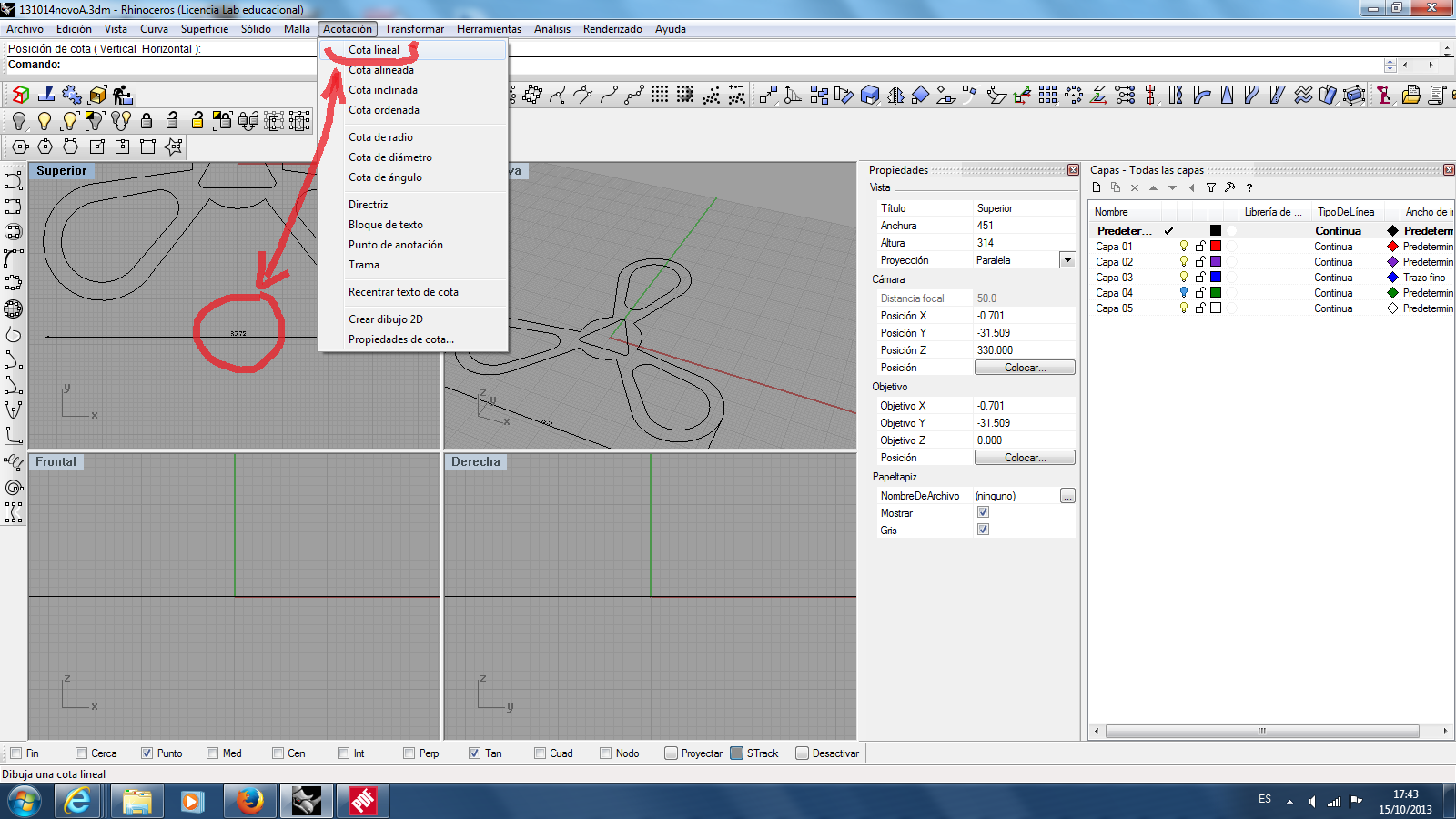The width and height of the screenshot is (1456, 819).
Task: Toggle Capa 04 lock icon
Action: (1200, 292)
